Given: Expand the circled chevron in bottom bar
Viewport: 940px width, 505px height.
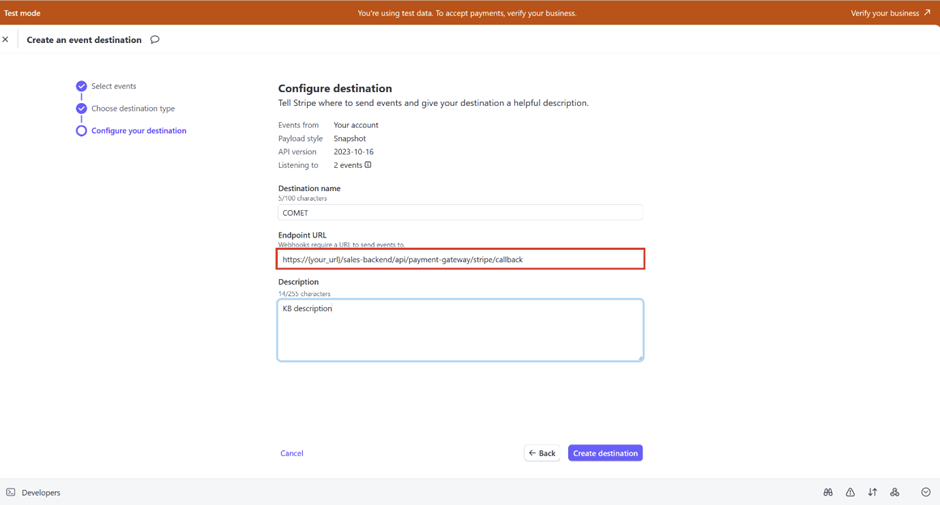Looking at the screenshot, I should (926, 492).
